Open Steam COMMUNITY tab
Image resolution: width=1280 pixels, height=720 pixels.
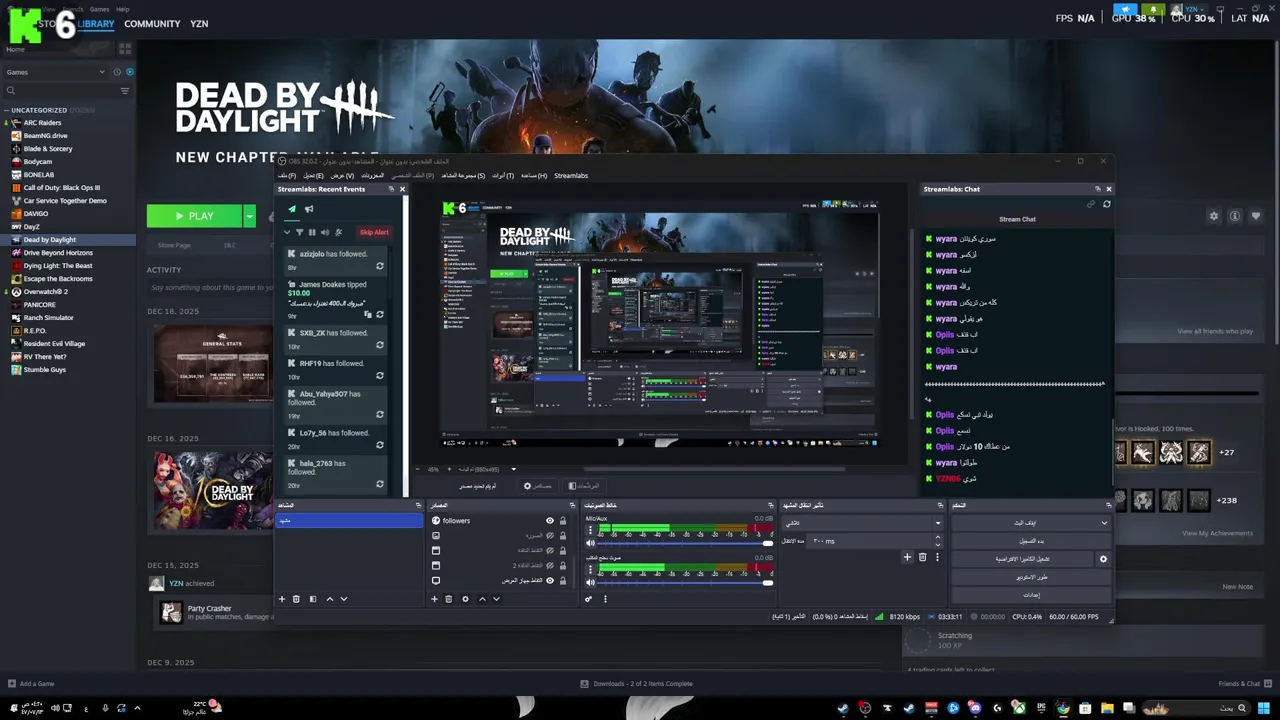[x=152, y=24]
